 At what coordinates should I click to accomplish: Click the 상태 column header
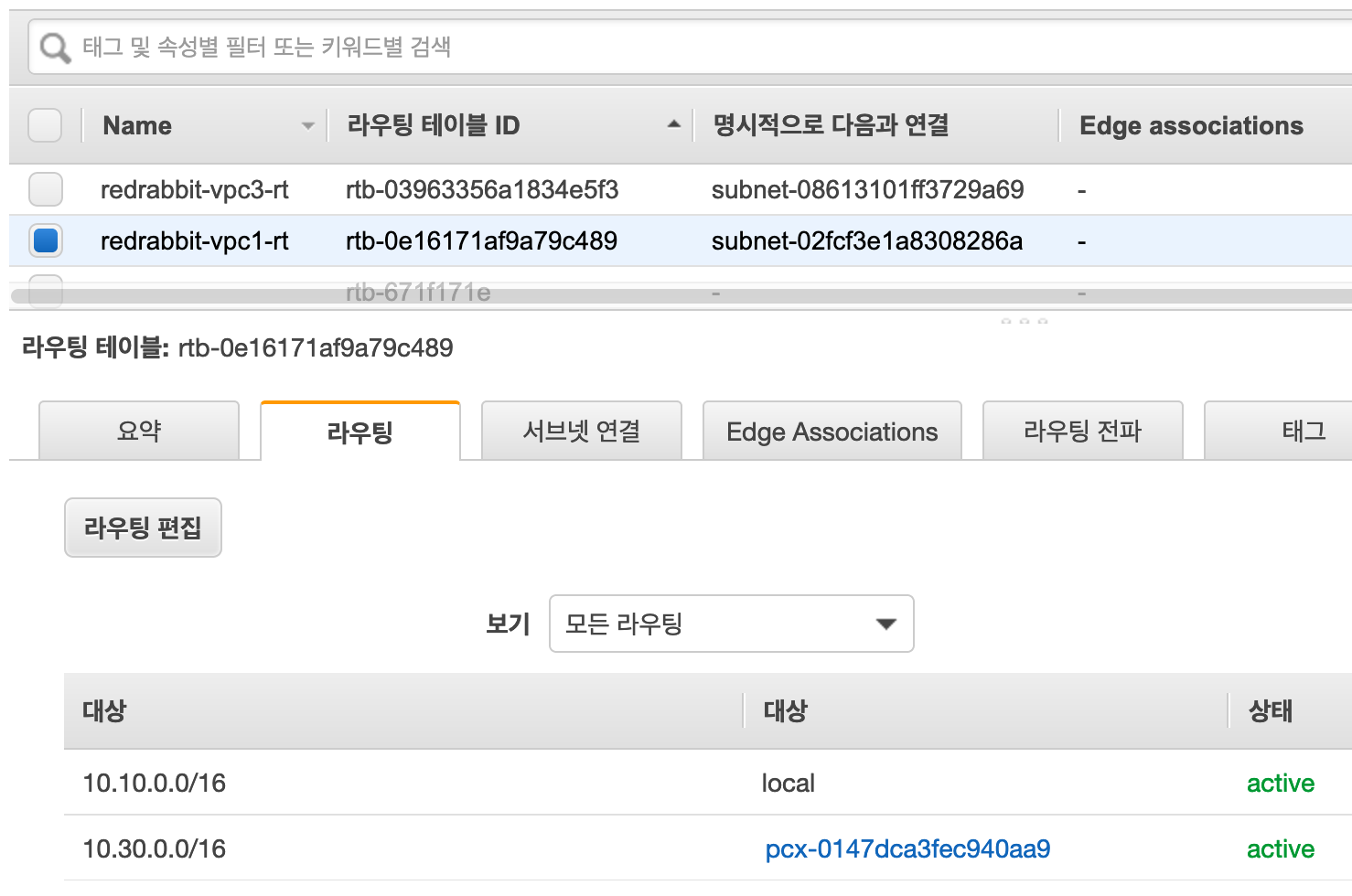point(1271,710)
